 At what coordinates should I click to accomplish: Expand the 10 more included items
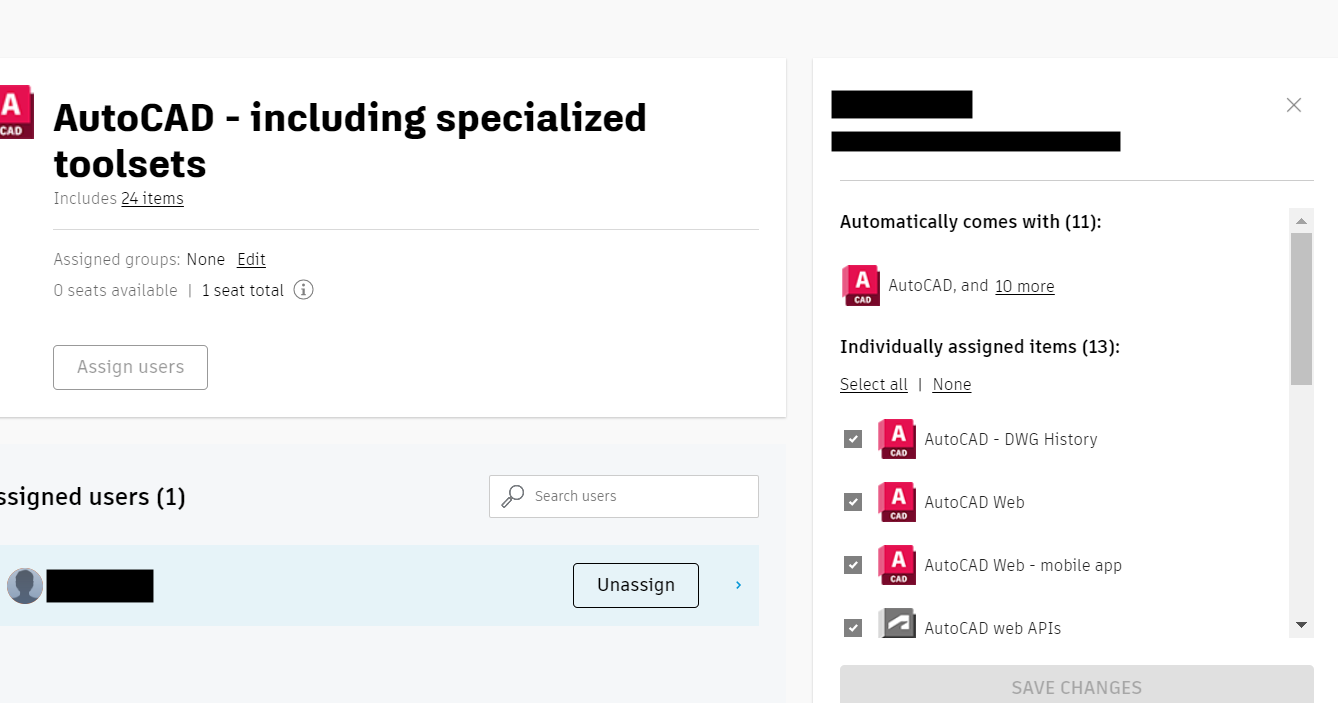1024,286
